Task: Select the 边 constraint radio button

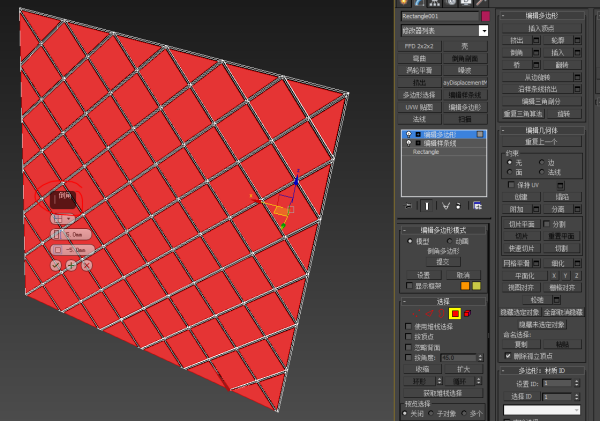Action: (542, 161)
